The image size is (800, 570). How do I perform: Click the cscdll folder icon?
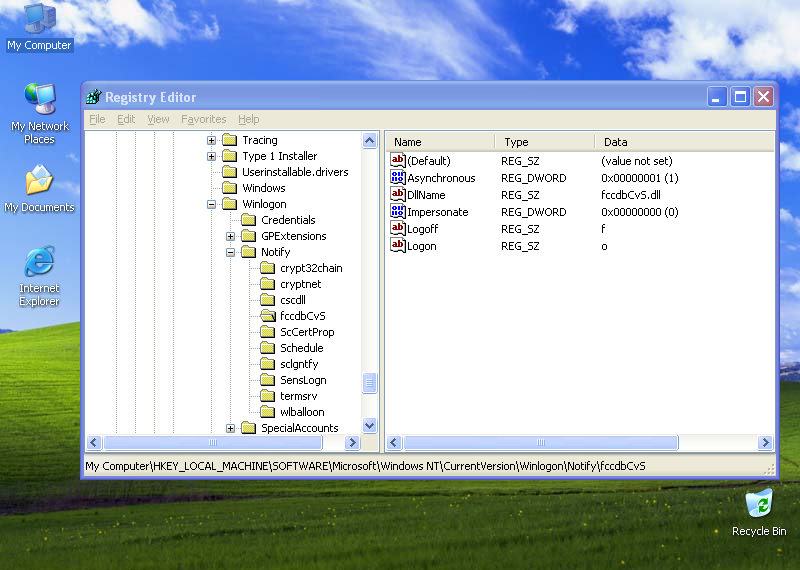[268, 300]
